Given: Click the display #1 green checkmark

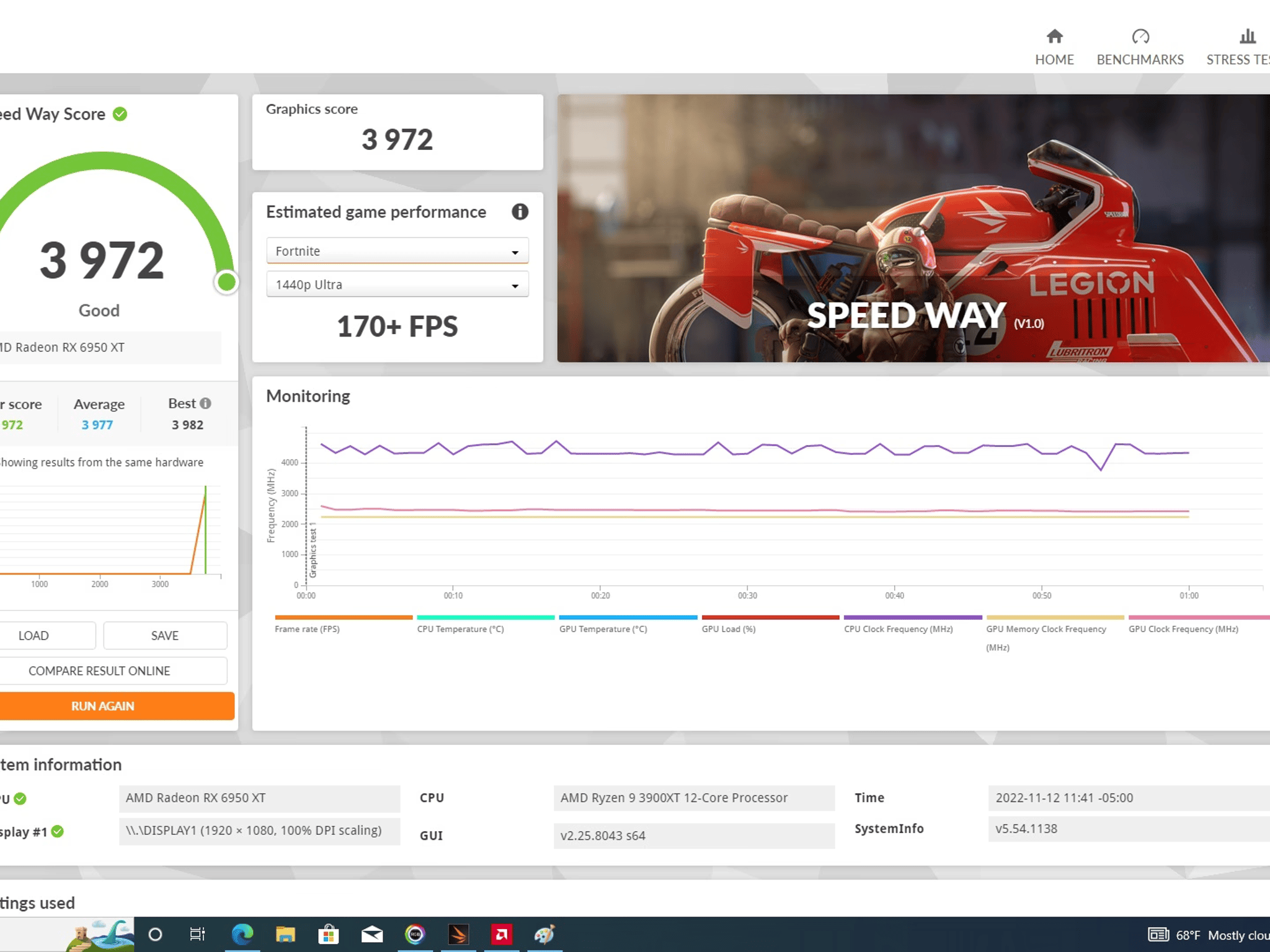Looking at the screenshot, I should 58,832.
